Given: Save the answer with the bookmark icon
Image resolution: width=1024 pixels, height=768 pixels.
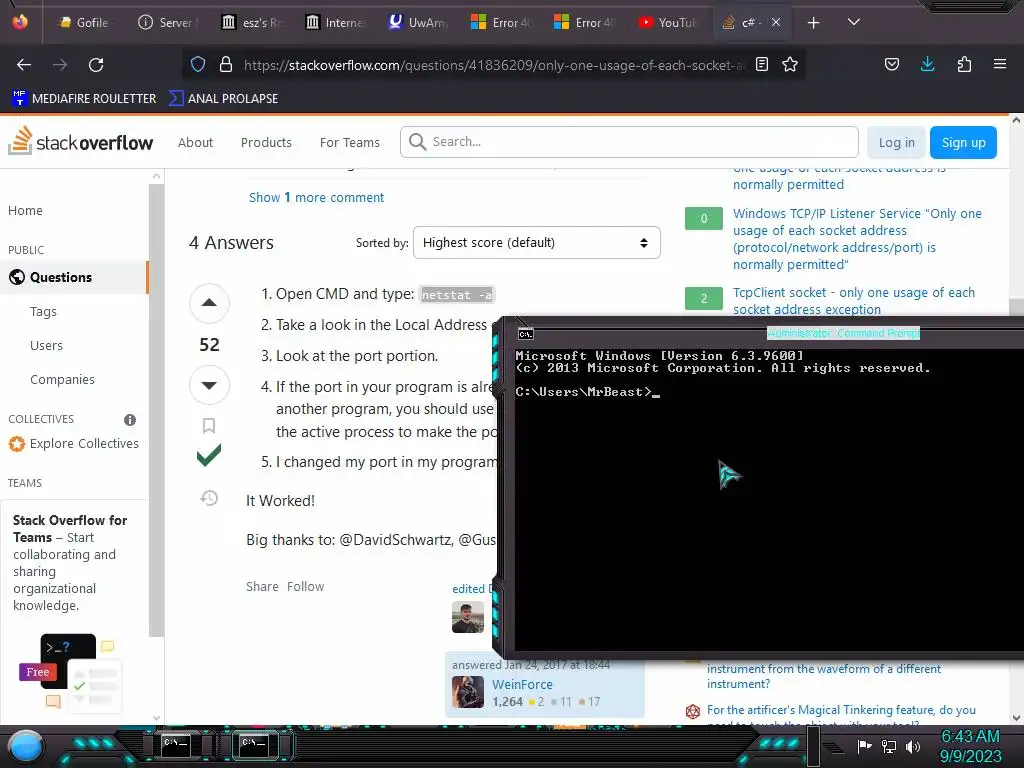Looking at the screenshot, I should [209, 426].
